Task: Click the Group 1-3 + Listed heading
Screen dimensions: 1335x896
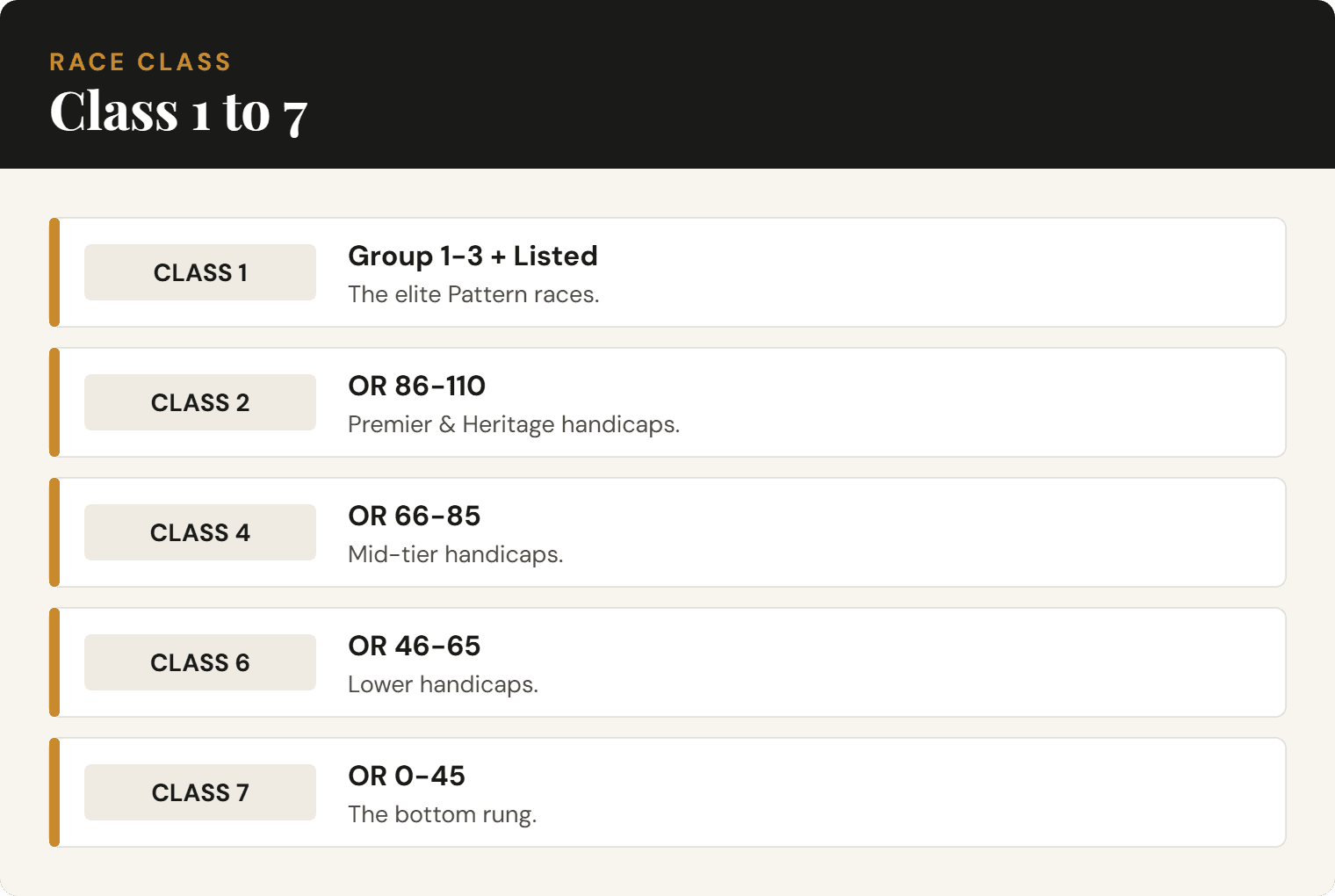Action: (x=473, y=256)
